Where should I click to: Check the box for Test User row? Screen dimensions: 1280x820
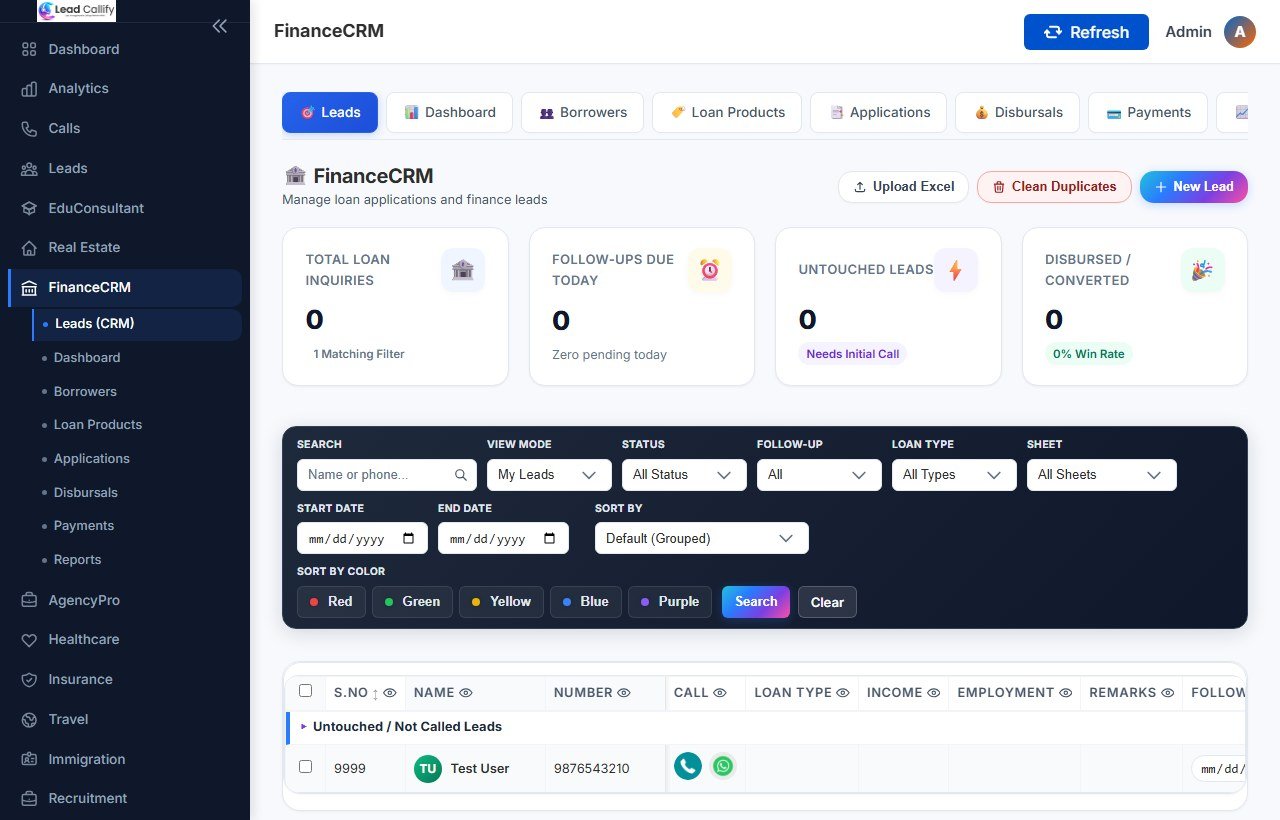tap(306, 767)
